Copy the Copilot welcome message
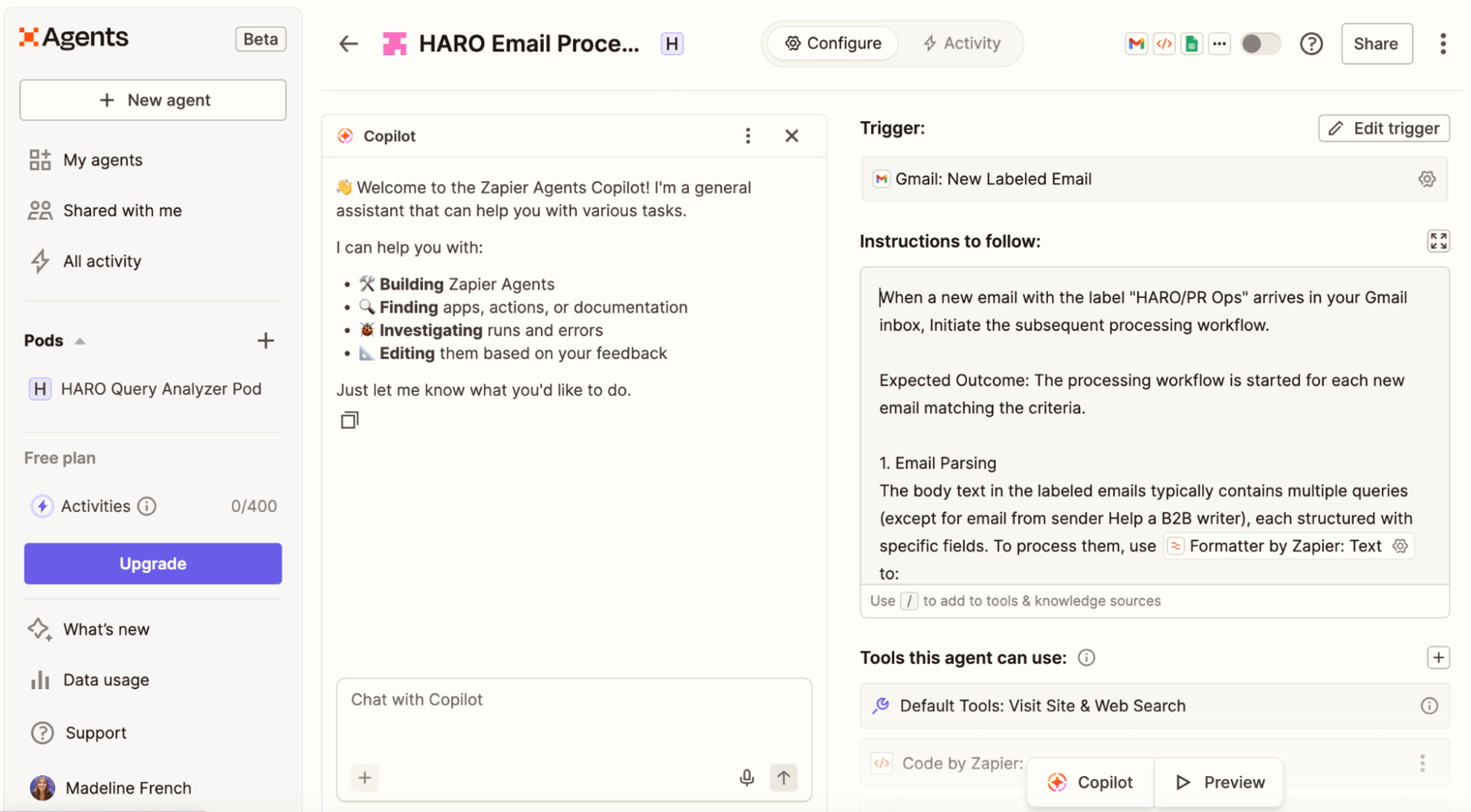1471x812 pixels. click(x=349, y=420)
